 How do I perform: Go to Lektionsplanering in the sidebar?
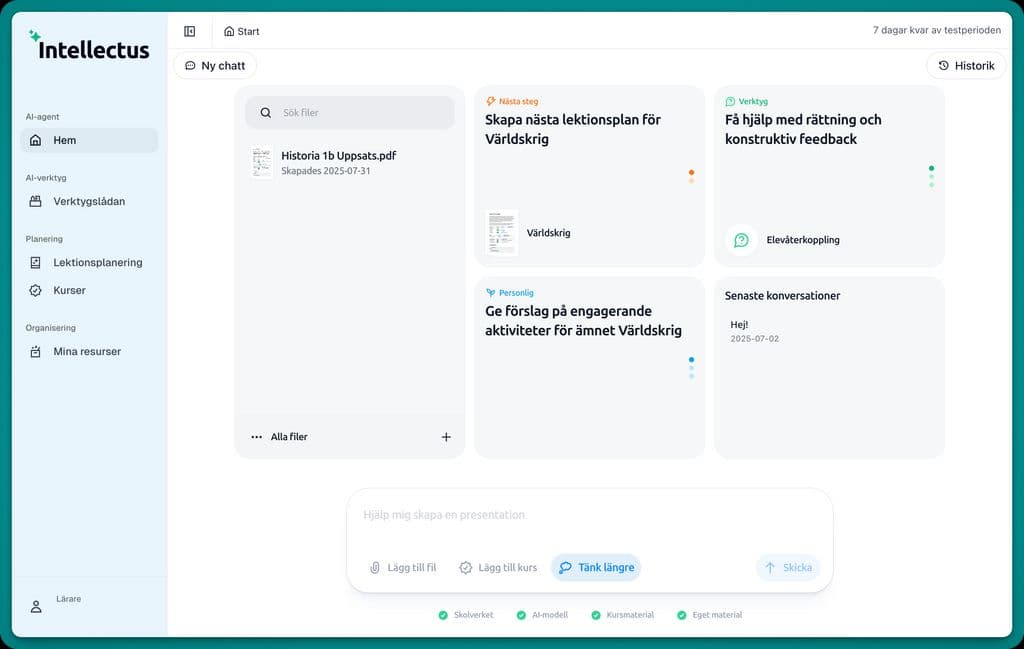point(97,263)
